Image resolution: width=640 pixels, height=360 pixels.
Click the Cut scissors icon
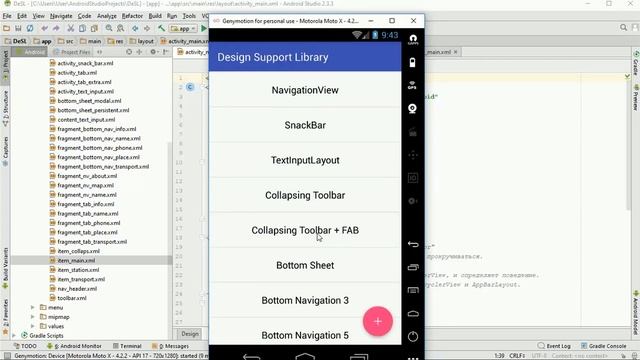pyautogui.click(x=71, y=29)
